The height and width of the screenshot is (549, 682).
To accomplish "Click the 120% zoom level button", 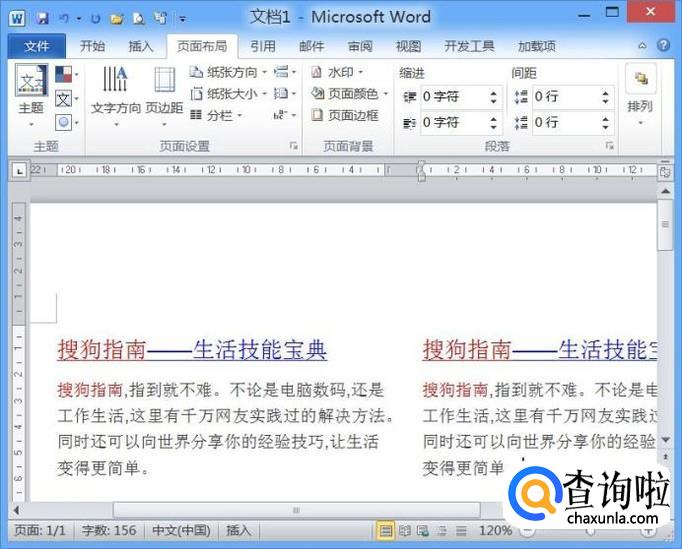I will (x=495, y=531).
